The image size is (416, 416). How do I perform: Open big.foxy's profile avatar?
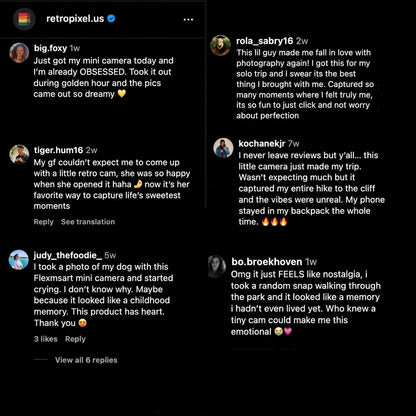pos(19,53)
